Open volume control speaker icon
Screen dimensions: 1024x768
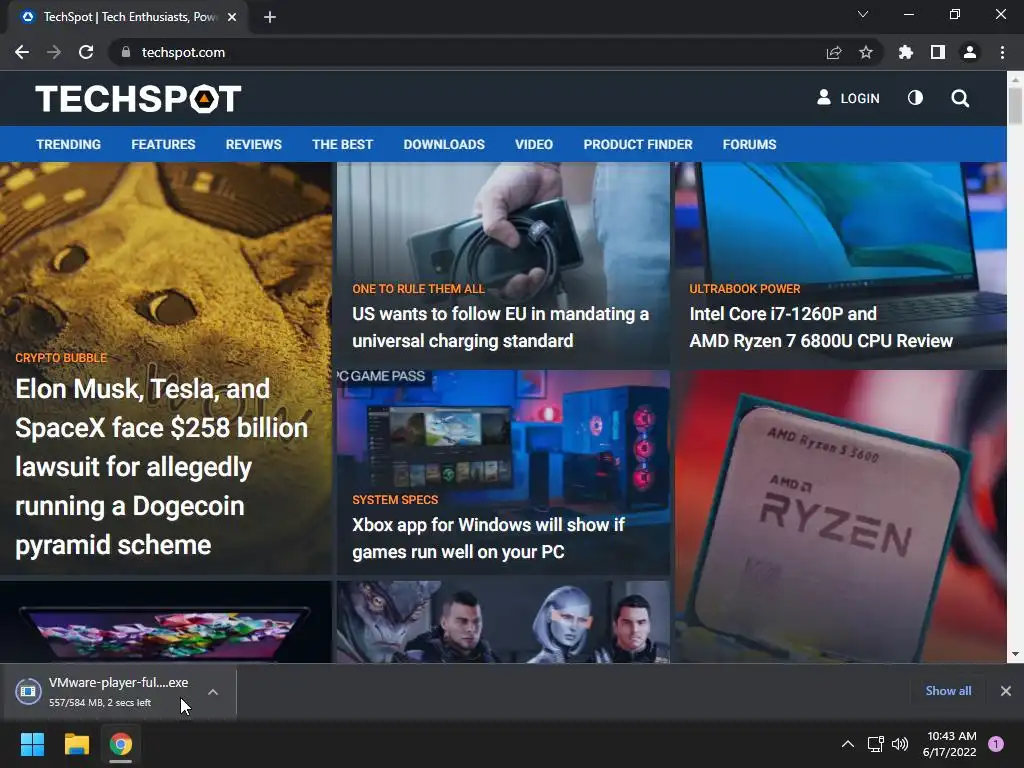pos(900,744)
